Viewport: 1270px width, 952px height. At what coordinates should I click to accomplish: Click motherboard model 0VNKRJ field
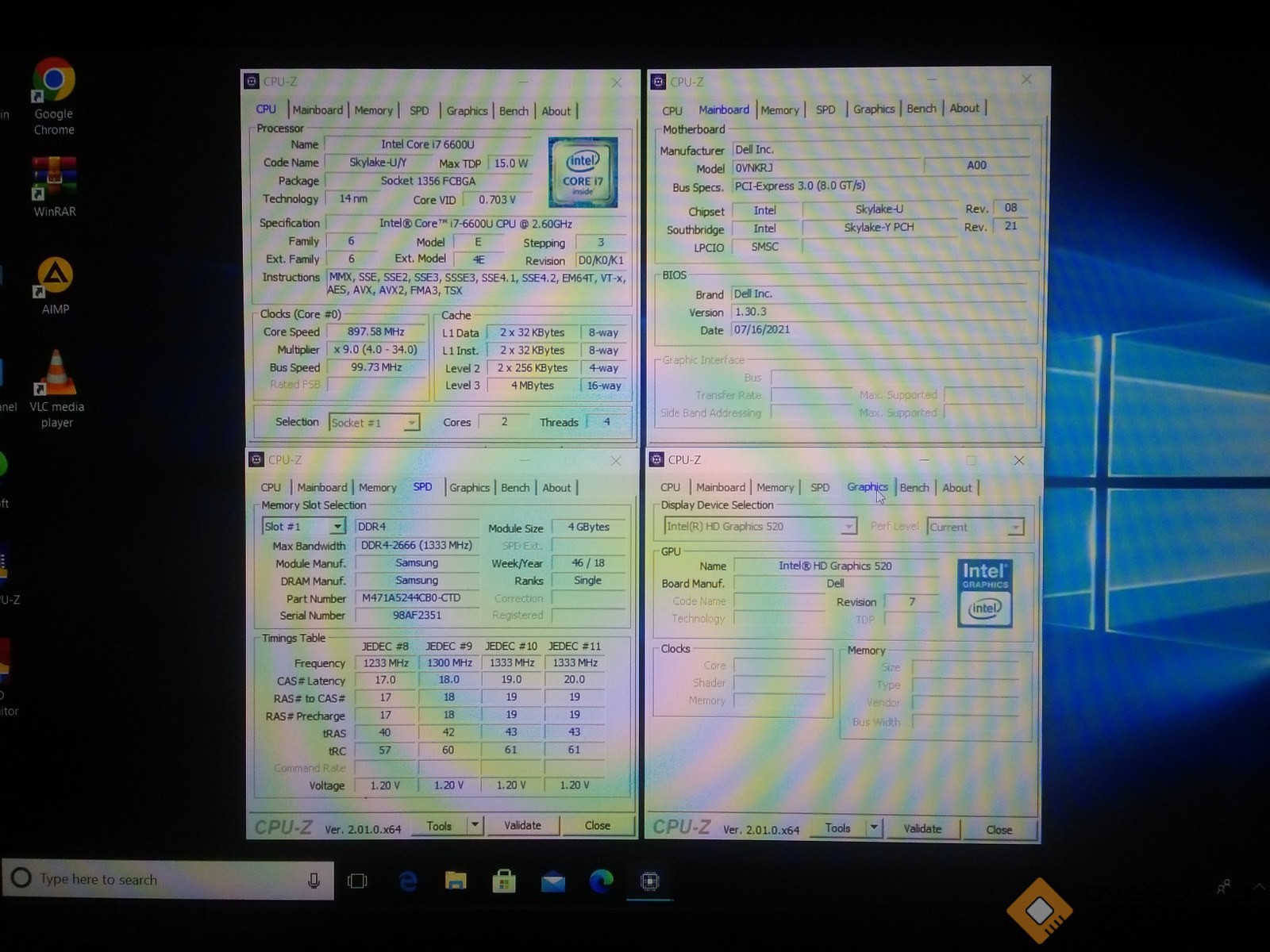[x=825, y=168]
